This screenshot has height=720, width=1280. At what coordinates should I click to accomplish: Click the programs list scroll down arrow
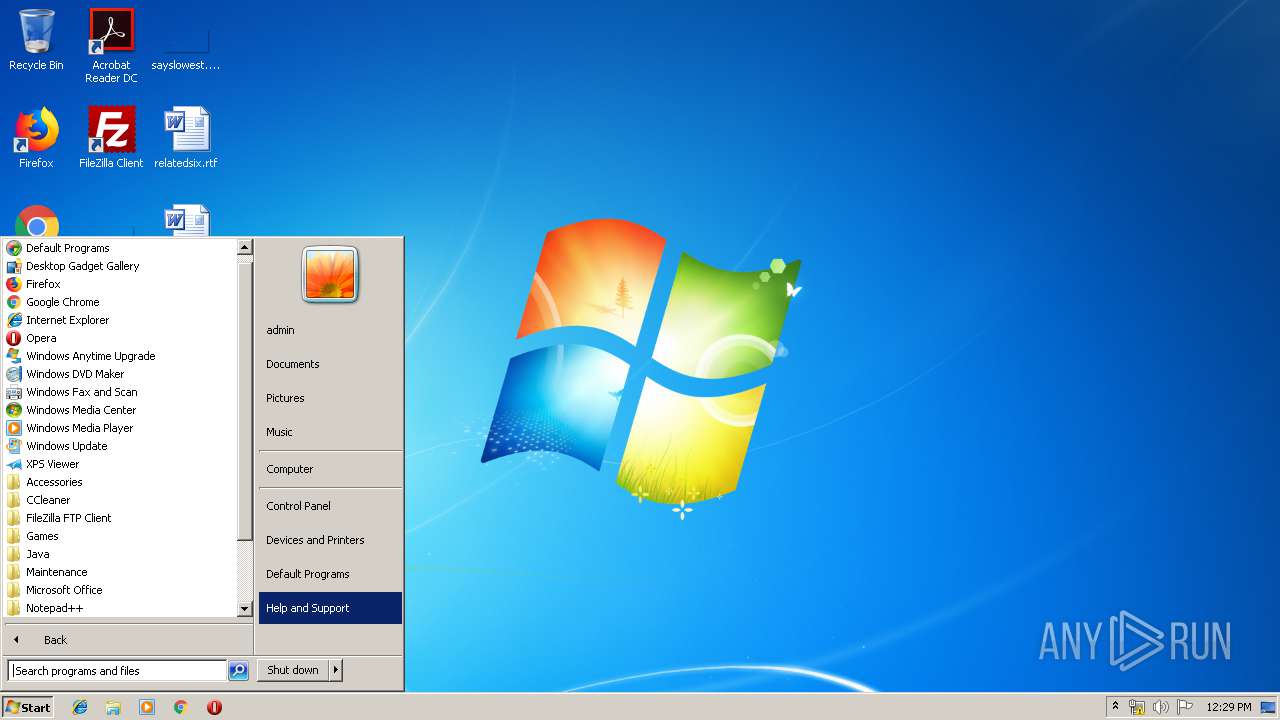pos(245,609)
